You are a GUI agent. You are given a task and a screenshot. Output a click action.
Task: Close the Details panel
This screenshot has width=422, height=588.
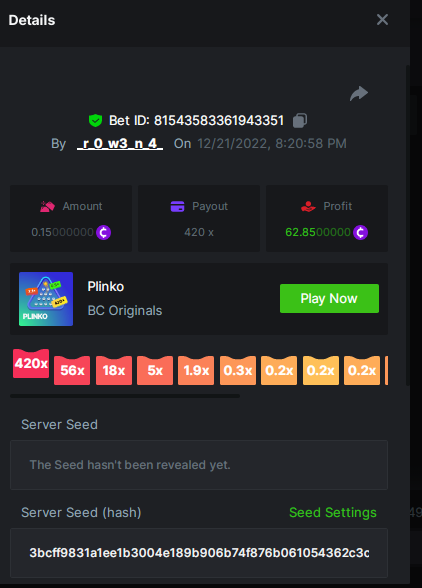(x=382, y=20)
